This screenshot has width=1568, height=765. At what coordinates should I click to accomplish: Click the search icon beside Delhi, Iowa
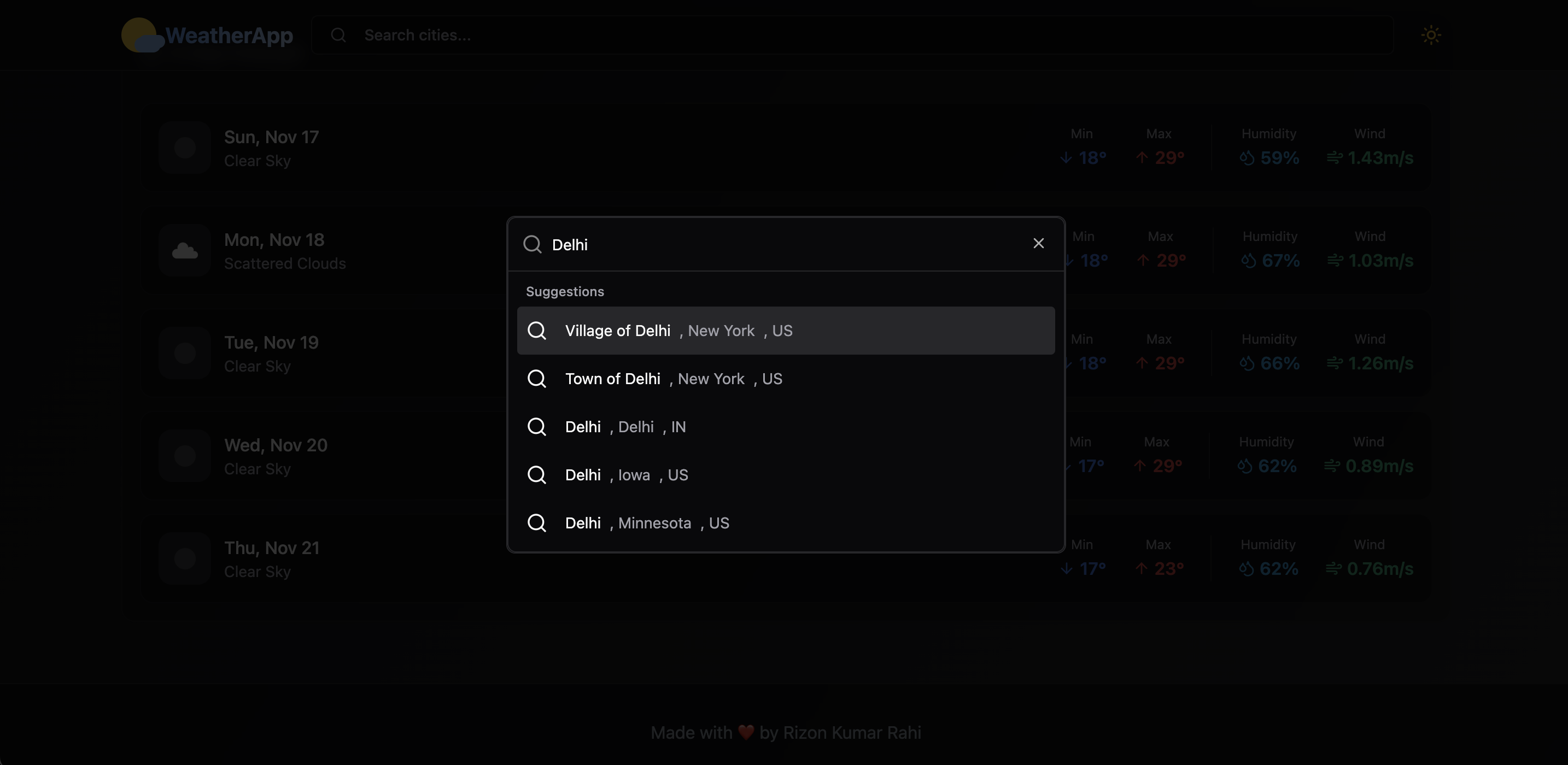[x=537, y=475]
